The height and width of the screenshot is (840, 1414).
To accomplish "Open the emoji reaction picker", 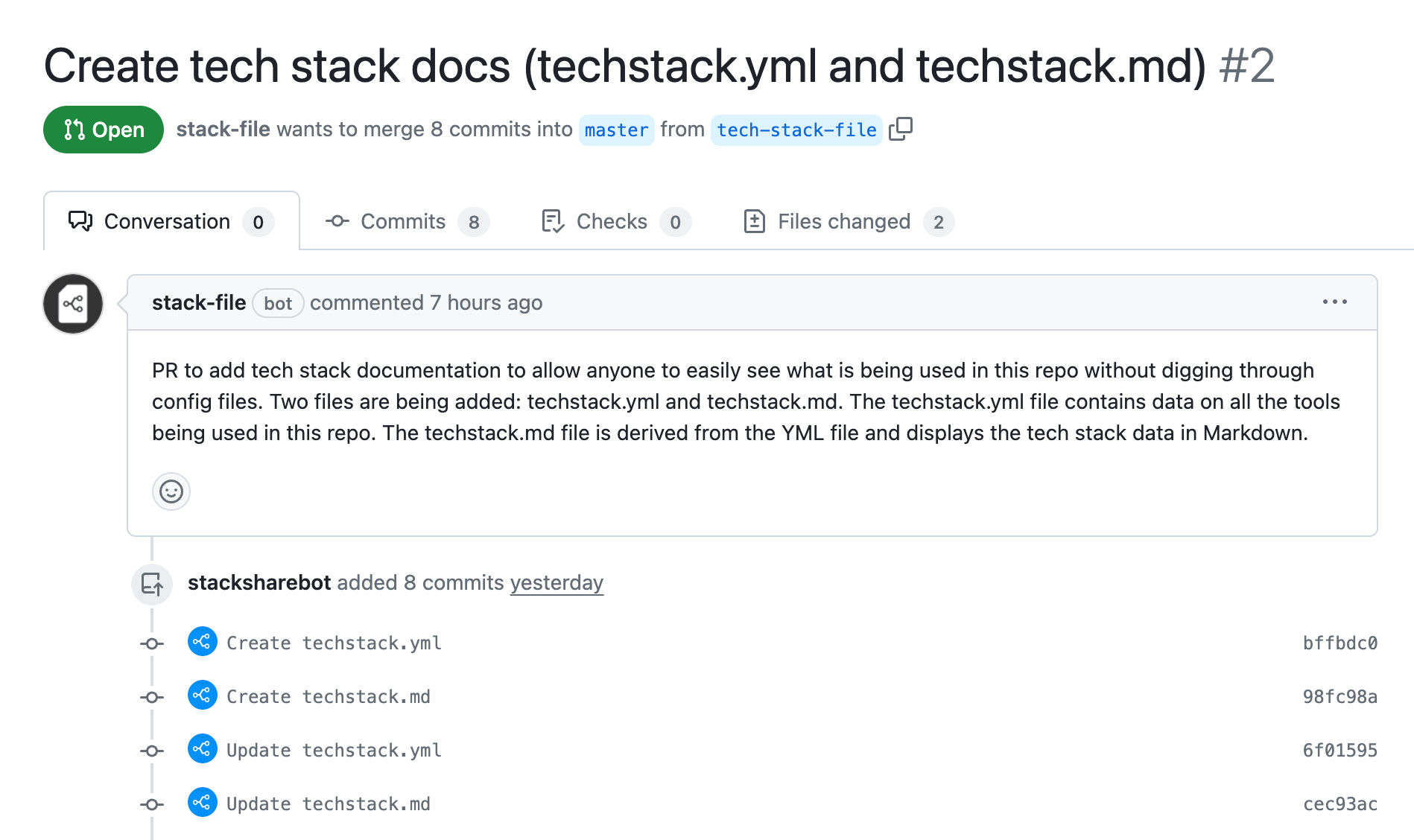I will tap(171, 491).
